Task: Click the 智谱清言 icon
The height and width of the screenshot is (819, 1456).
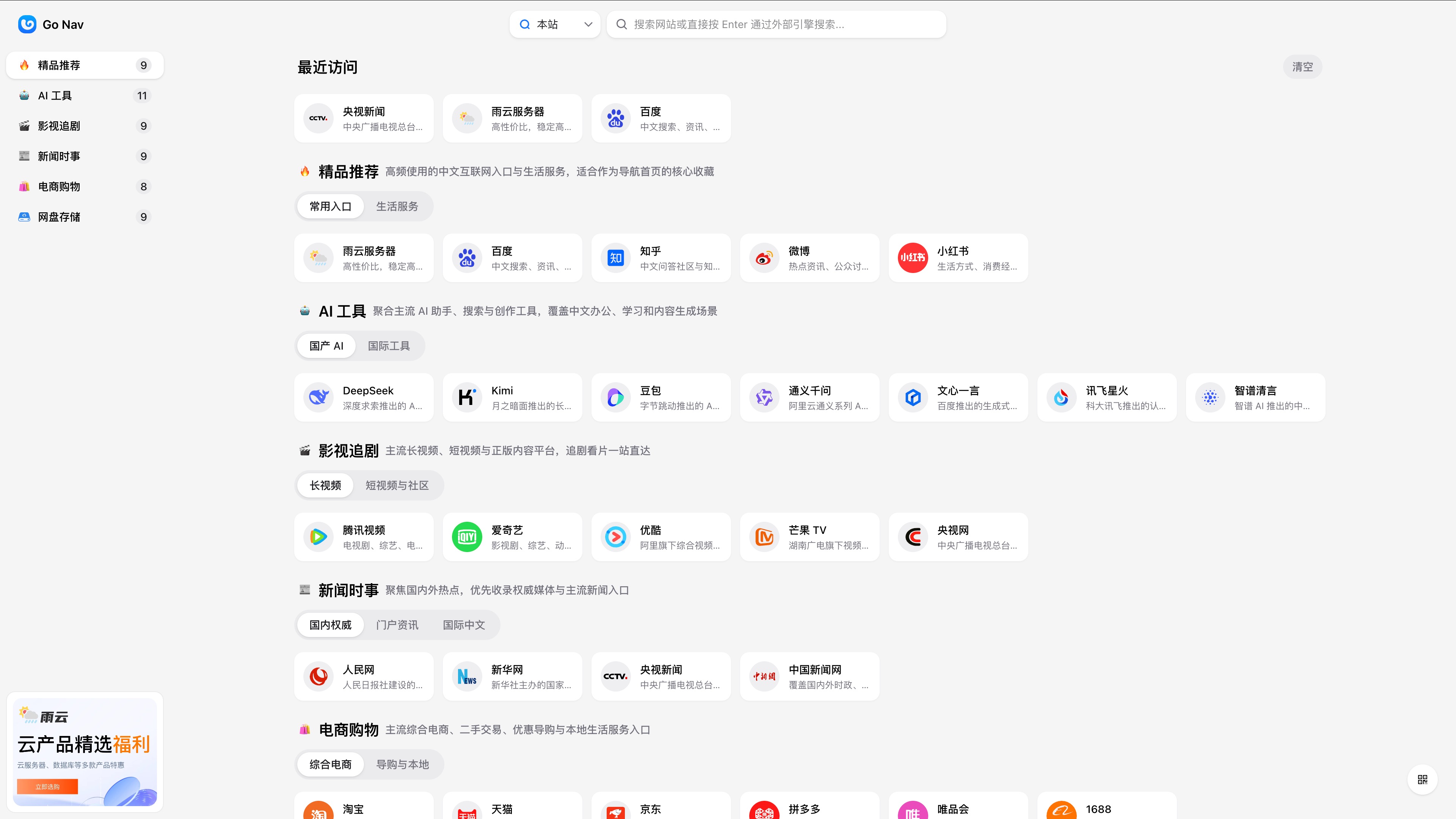Action: click(x=1210, y=397)
